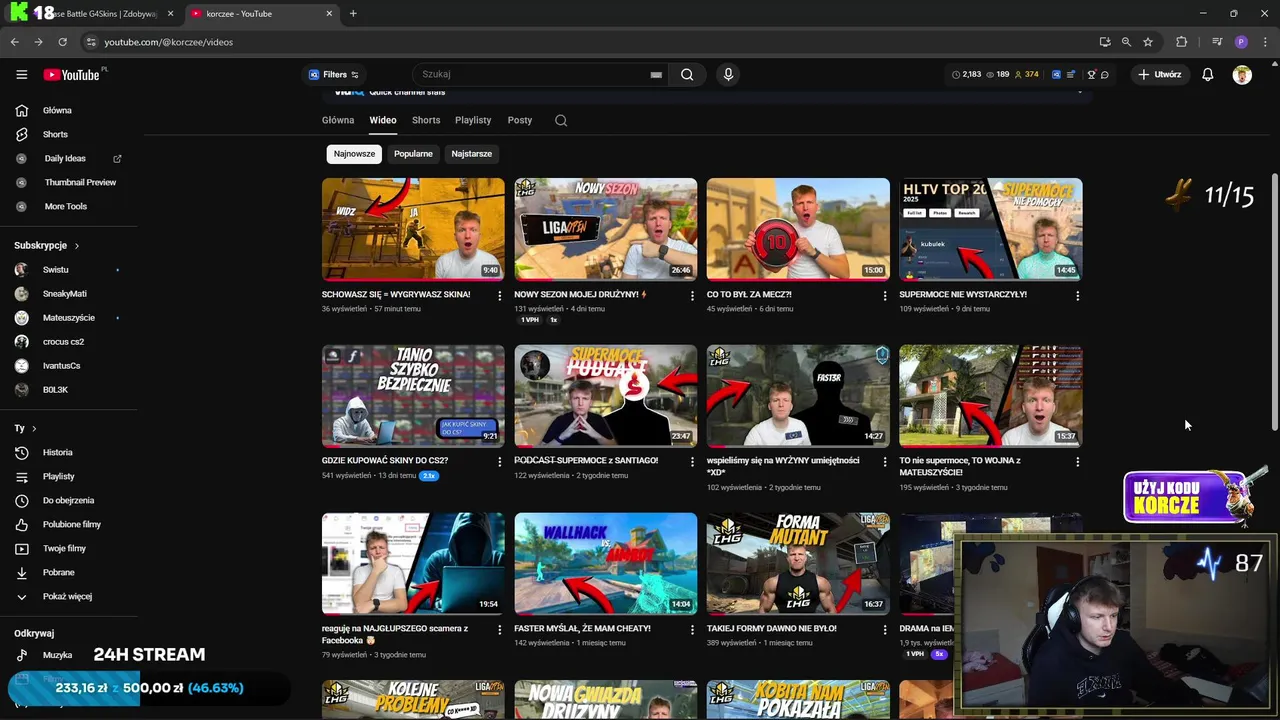Click the Chrome zoom magnifier icon
The height and width of the screenshot is (720, 1280).
tap(1126, 42)
